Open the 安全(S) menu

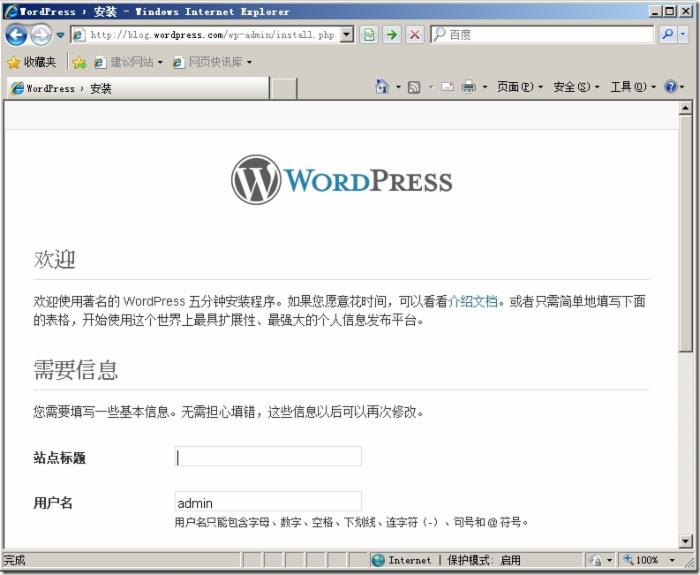[576, 88]
